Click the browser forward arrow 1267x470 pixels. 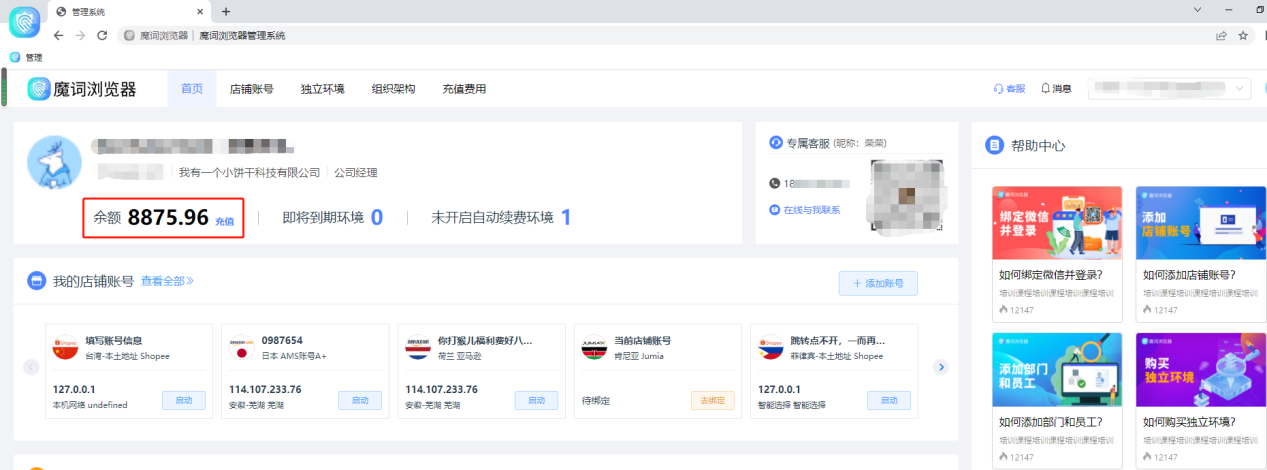pos(80,35)
